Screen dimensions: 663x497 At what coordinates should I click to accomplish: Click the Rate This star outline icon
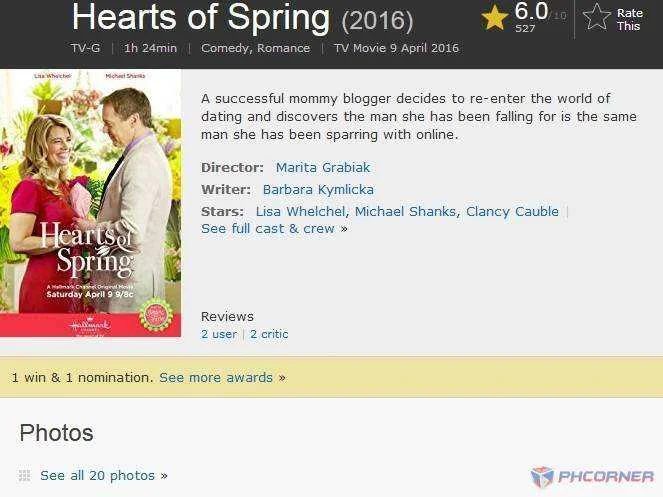pyautogui.click(x=596, y=17)
